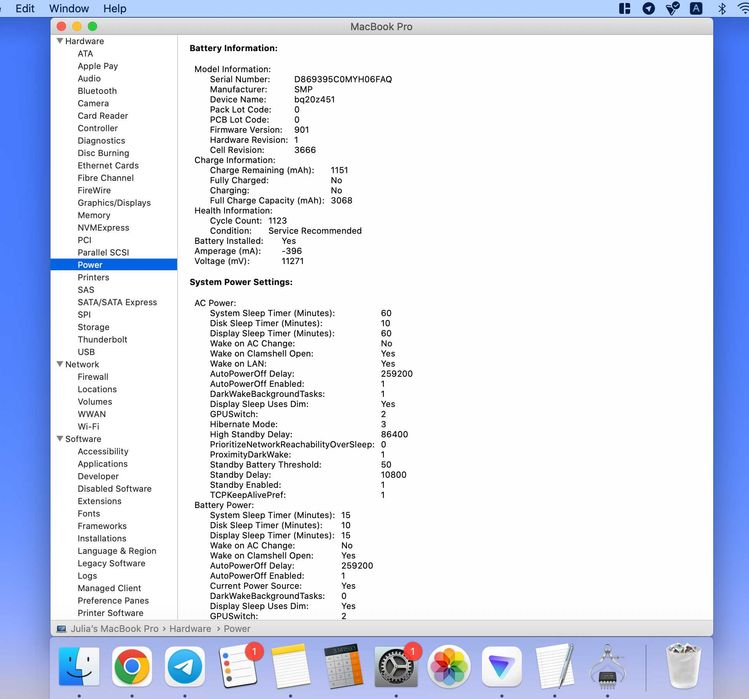Open the Edit menu
Image resolution: width=749 pixels, height=699 pixels.
pos(25,9)
